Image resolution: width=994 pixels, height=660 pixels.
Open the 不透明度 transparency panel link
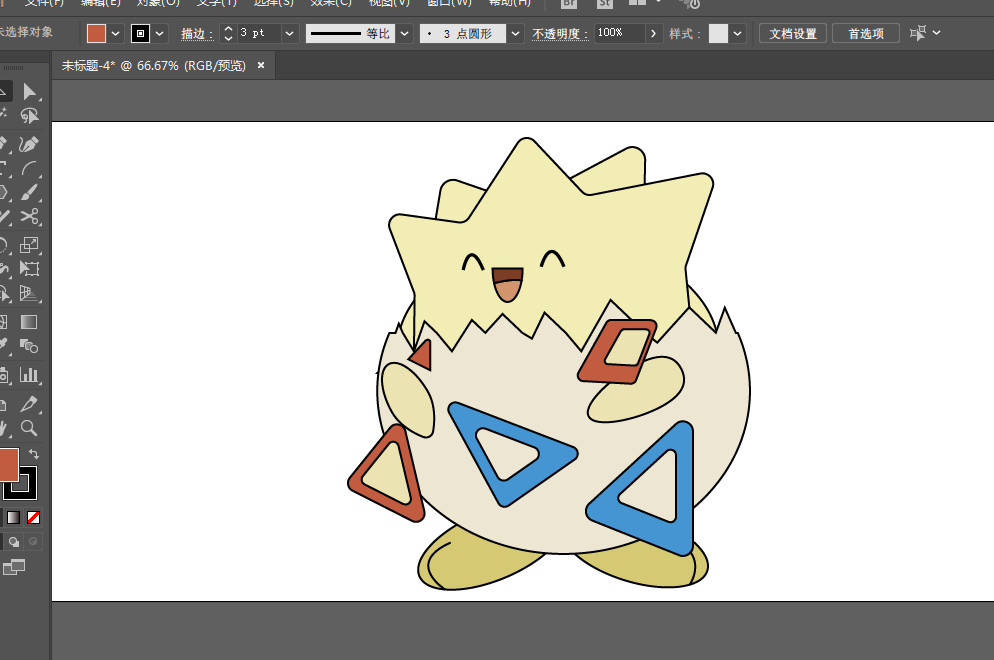pos(560,34)
